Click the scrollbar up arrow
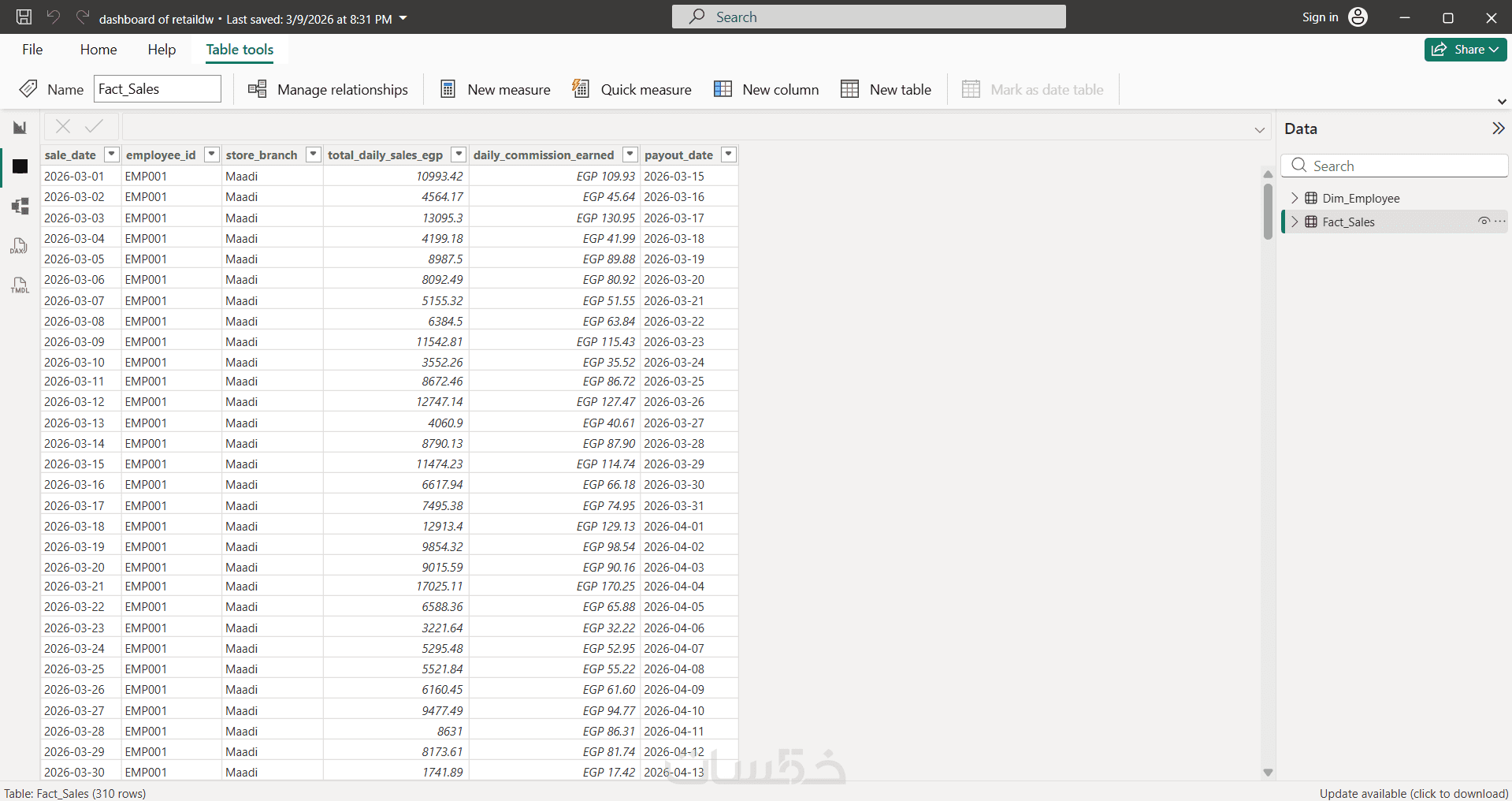Image resolution: width=1512 pixels, height=801 pixels. coord(1268,173)
